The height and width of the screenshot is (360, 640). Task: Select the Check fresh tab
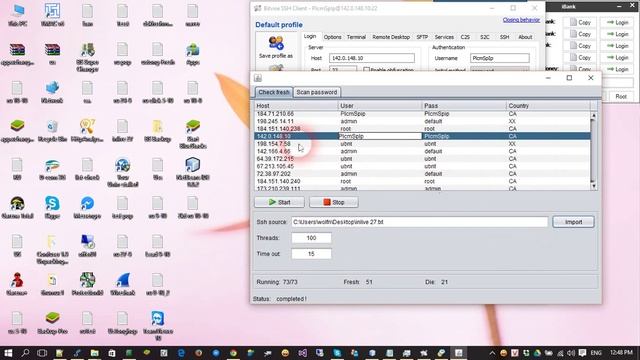(274, 92)
